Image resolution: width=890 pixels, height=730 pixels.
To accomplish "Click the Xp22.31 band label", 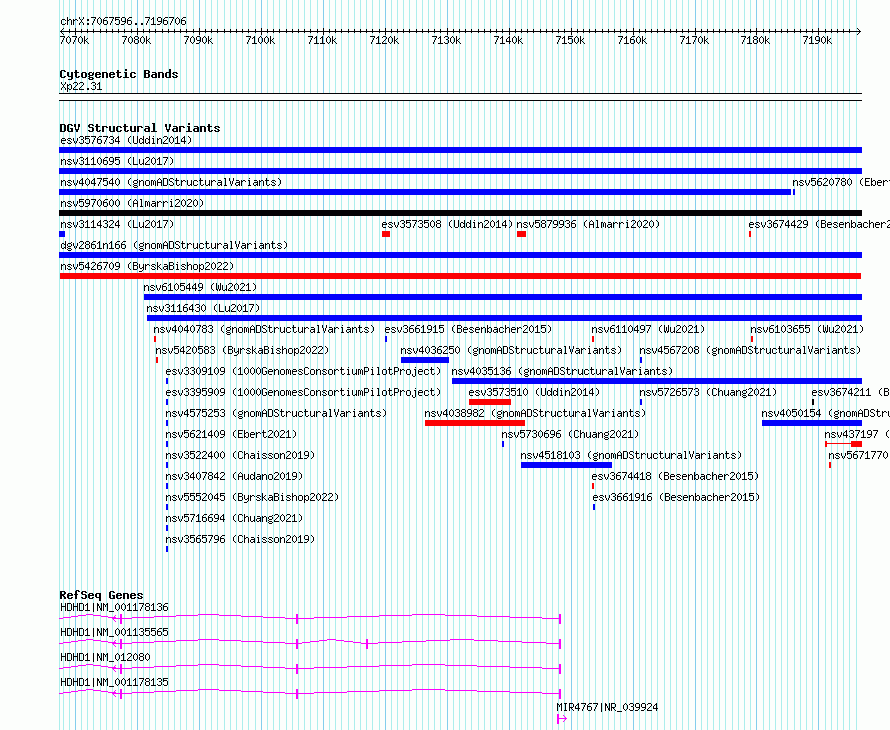I will pyautogui.click(x=81, y=87).
